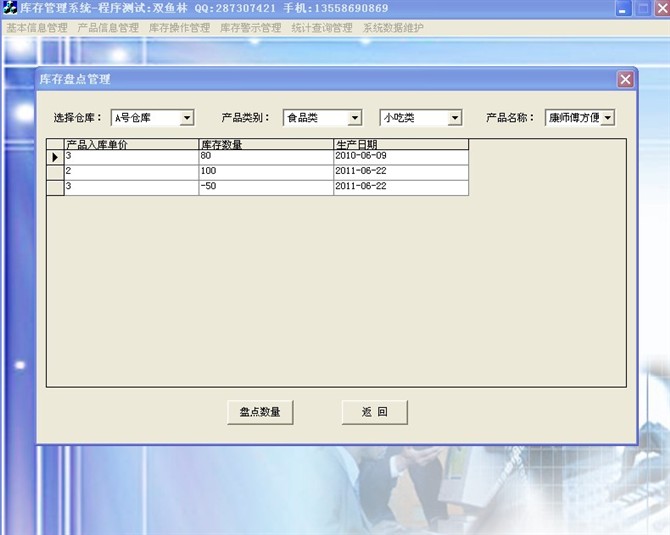Click the stock quantity cell -50
Image resolution: width=670 pixels, height=535 pixels.
click(266, 188)
